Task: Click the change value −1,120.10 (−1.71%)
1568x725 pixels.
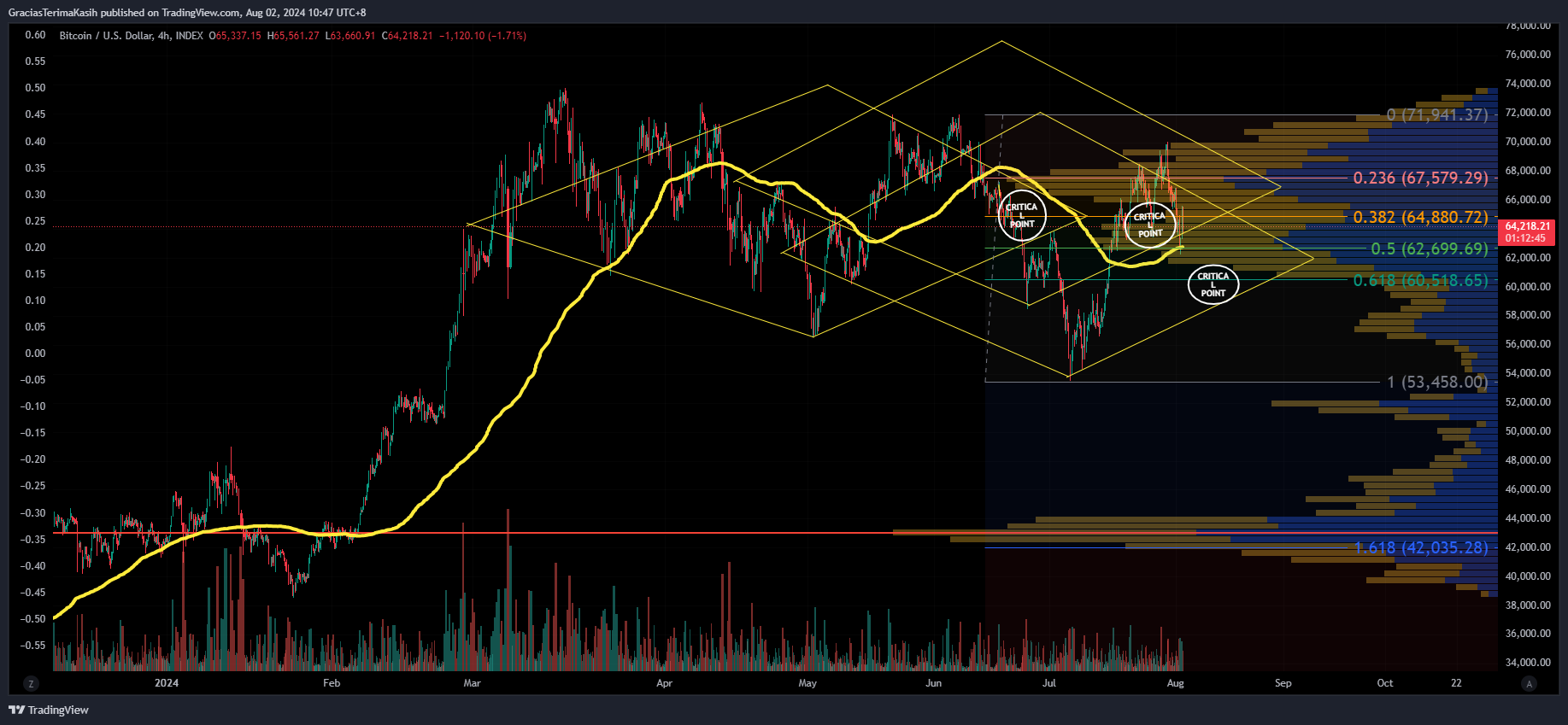Action: (483, 36)
